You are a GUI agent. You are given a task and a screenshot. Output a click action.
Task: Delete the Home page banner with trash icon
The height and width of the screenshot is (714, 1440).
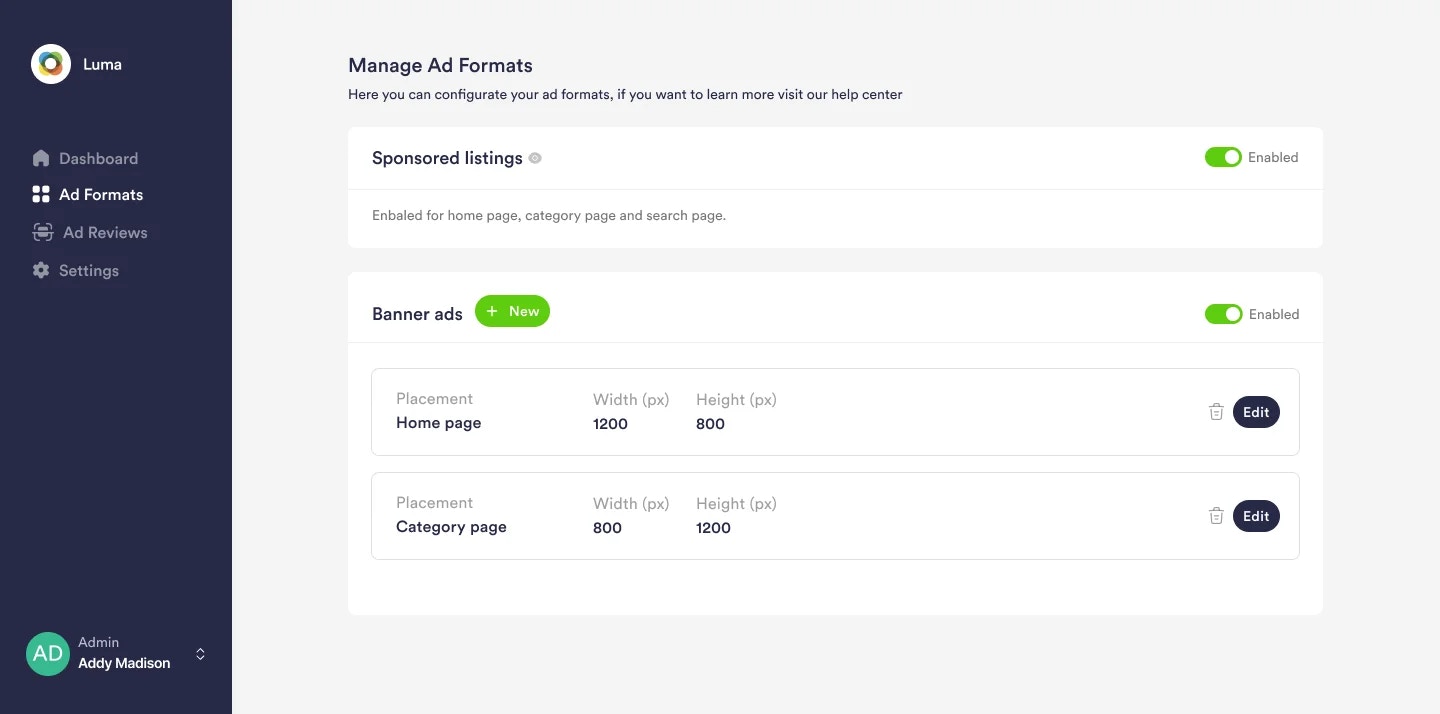(x=1216, y=411)
